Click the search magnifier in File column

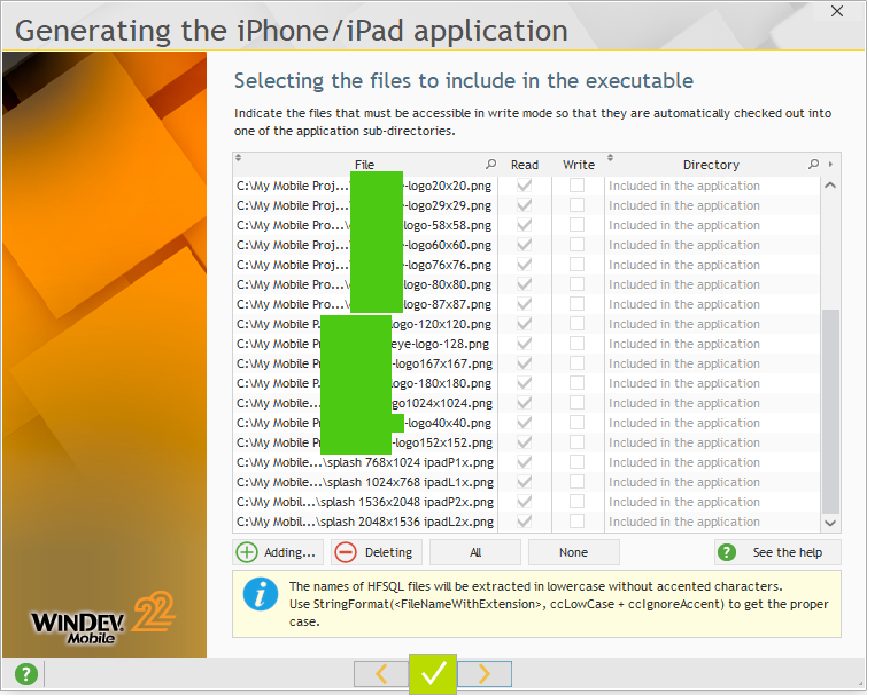click(491, 165)
